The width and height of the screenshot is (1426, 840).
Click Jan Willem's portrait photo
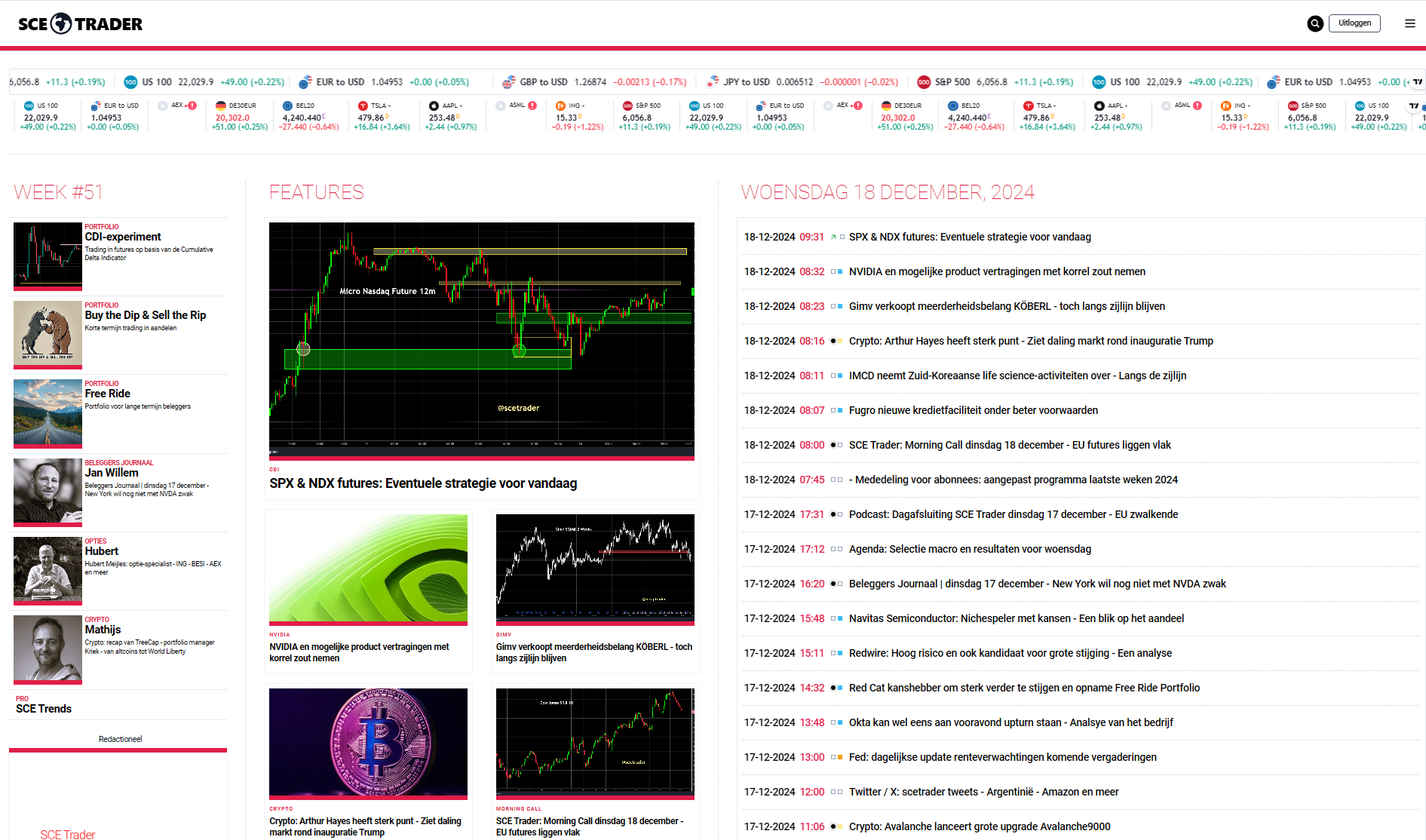(x=48, y=491)
